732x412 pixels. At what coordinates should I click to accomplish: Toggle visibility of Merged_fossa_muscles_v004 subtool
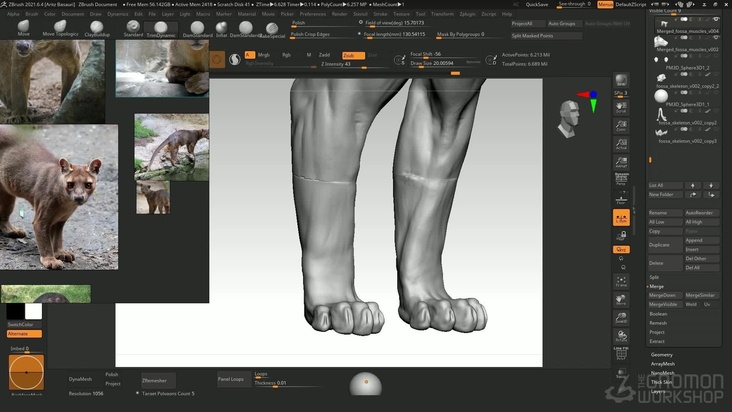pyautogui.click(x=716, y=20)
